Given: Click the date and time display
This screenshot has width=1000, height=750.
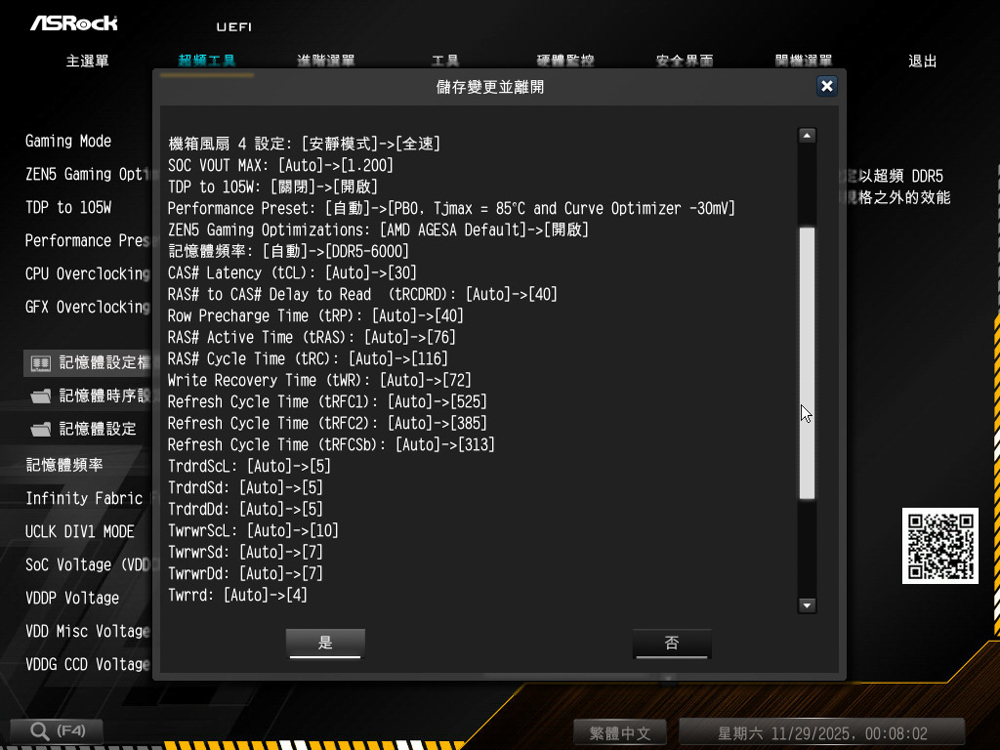Looking at the screenshot, I should tap(822, 733).
